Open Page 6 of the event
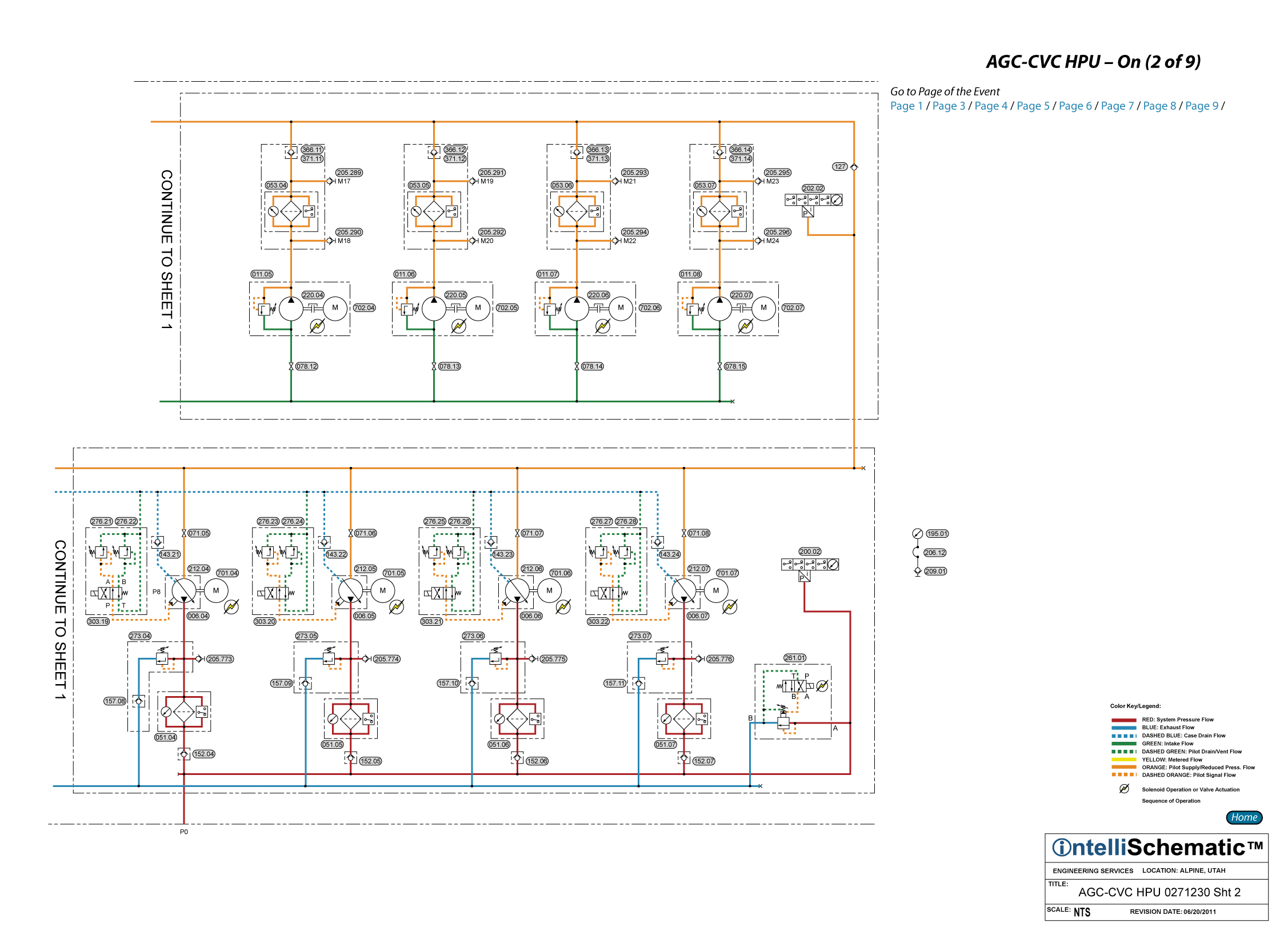The width and height of the screenshot is (1288, 943). click(x=1075, y=106)
